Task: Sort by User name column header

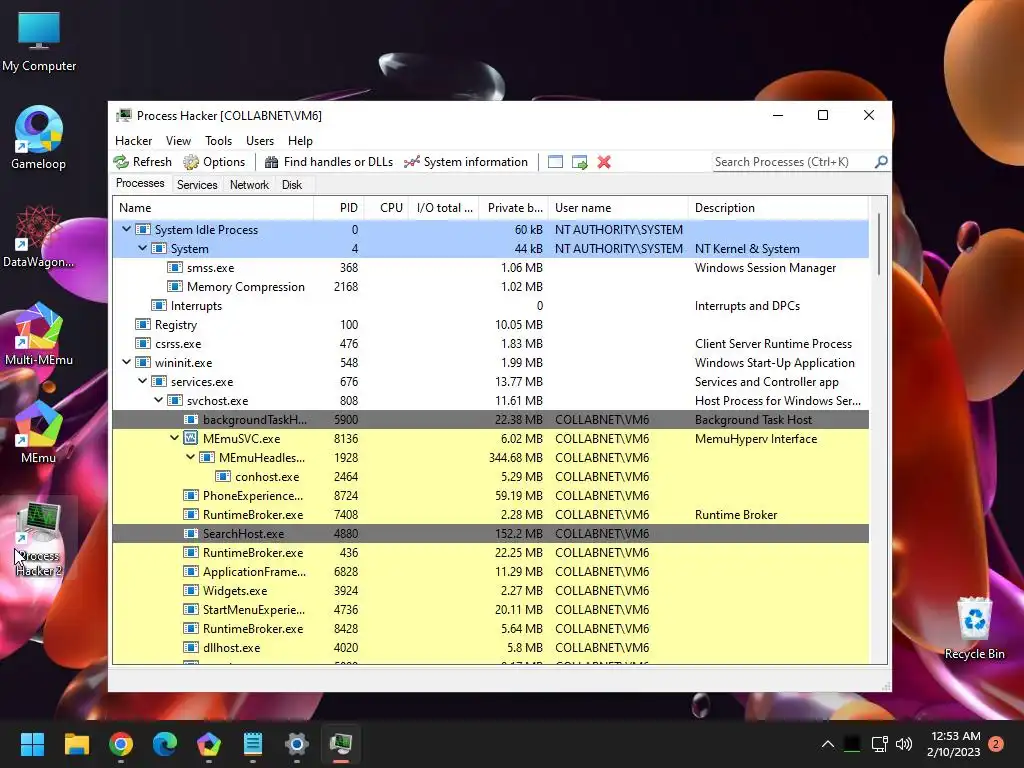Action: pyautogui.click(x=618, y=208)
